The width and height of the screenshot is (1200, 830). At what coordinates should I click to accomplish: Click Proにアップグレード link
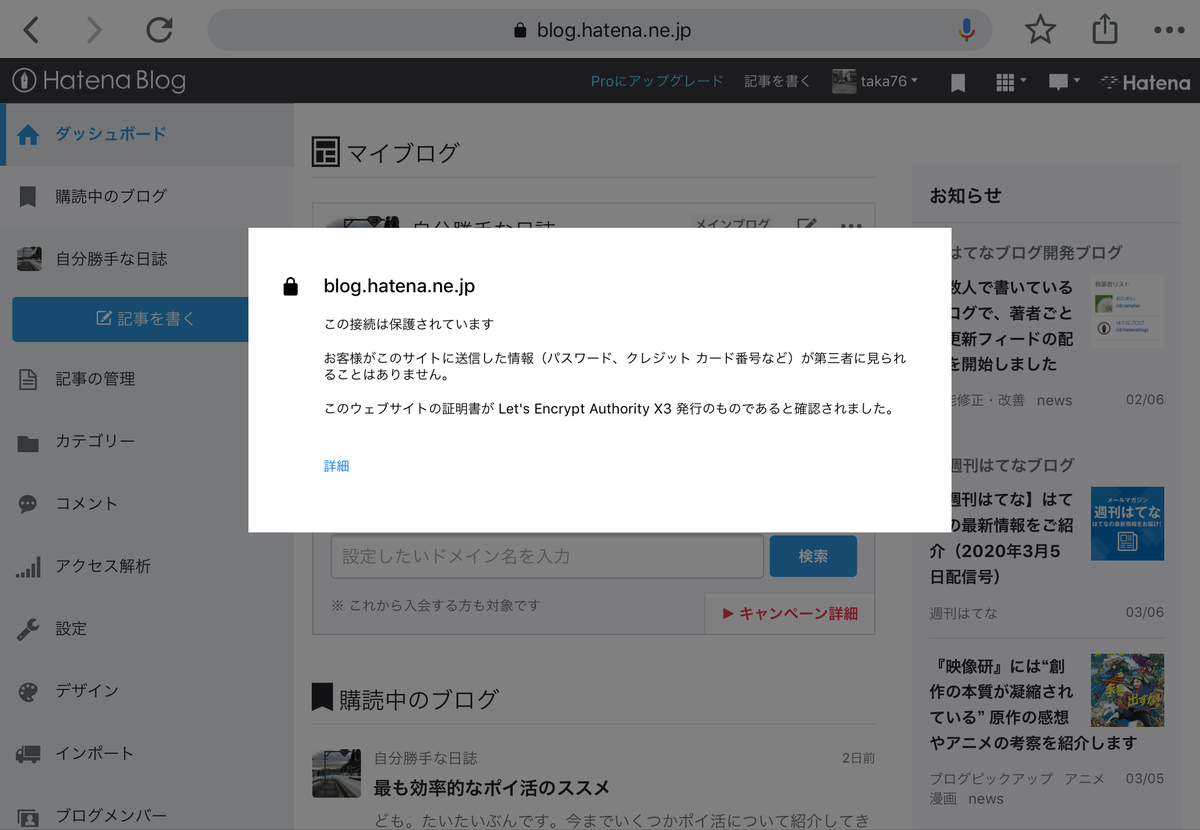click(656, 81)
